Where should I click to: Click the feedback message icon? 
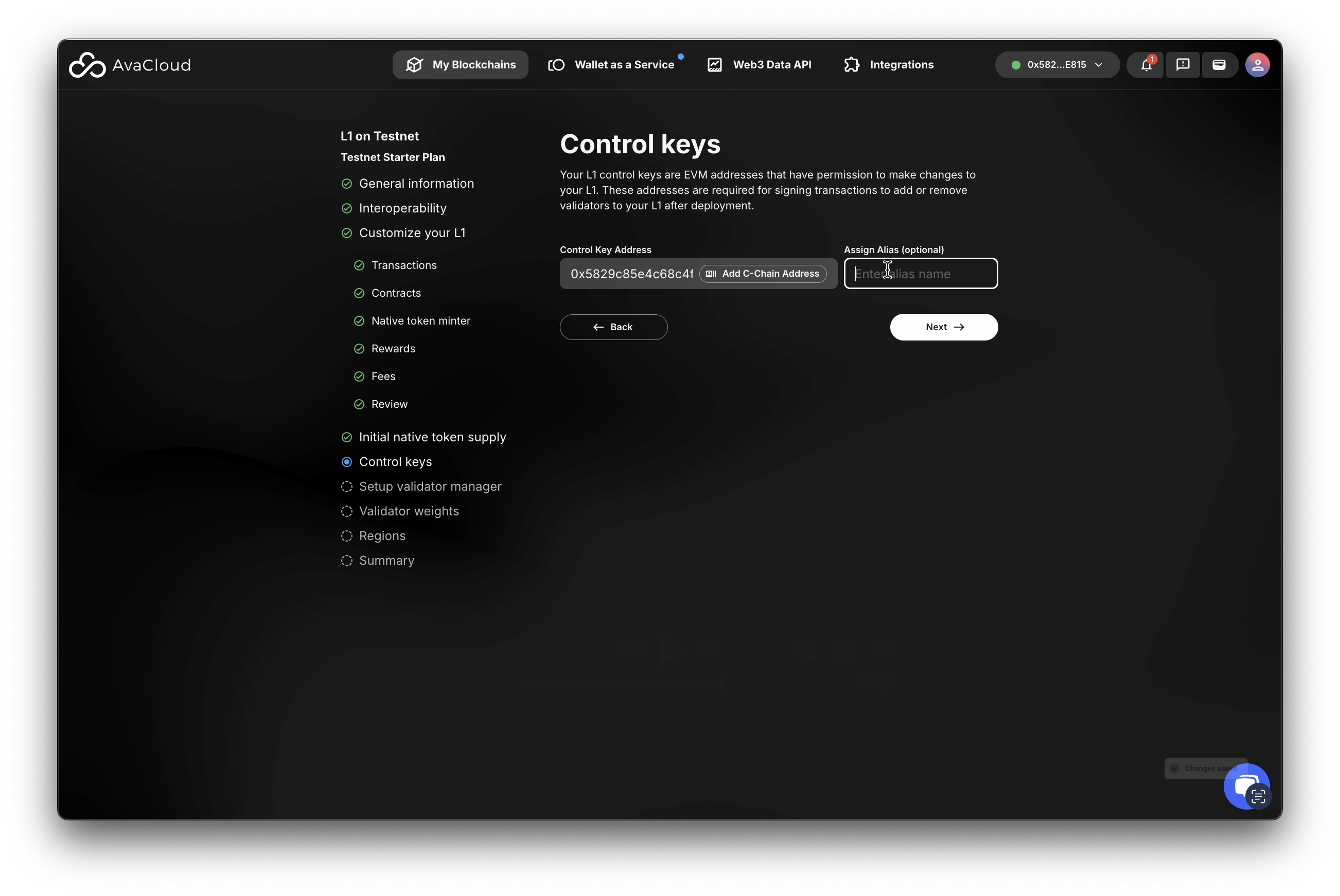tap(1182, 65)
